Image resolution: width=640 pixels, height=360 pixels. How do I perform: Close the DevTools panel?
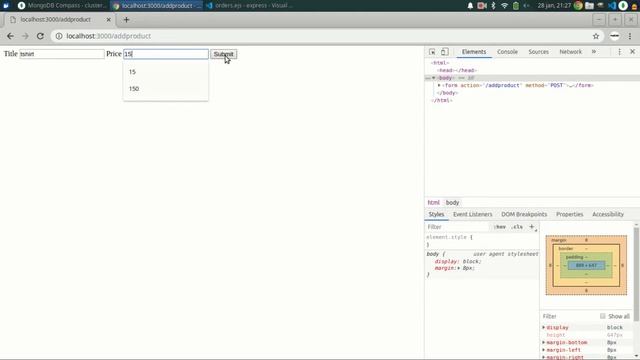[x=632, y=52]
